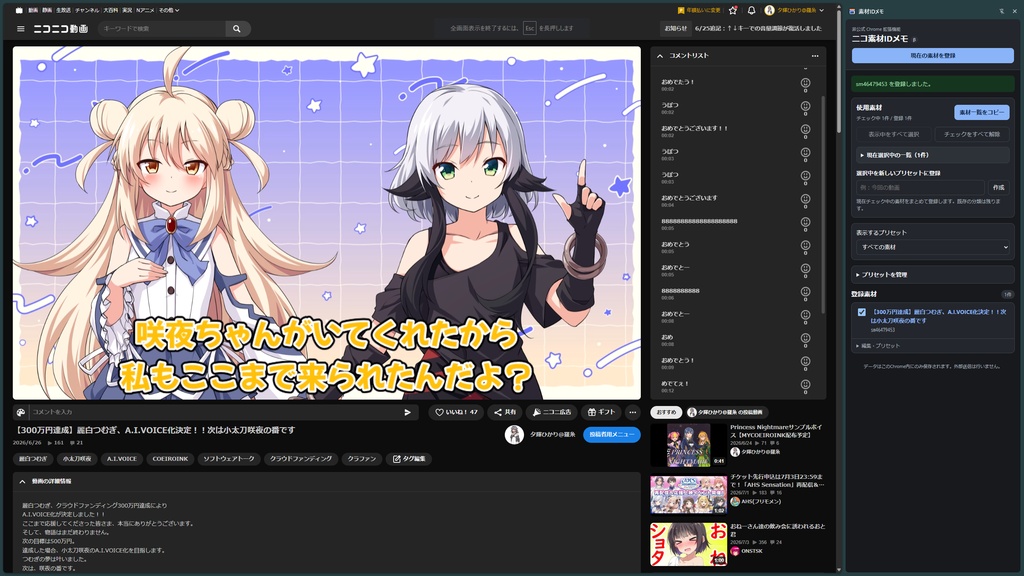
Task: Open ニコニ広告 advertisement button
Action: click(551, 412)
